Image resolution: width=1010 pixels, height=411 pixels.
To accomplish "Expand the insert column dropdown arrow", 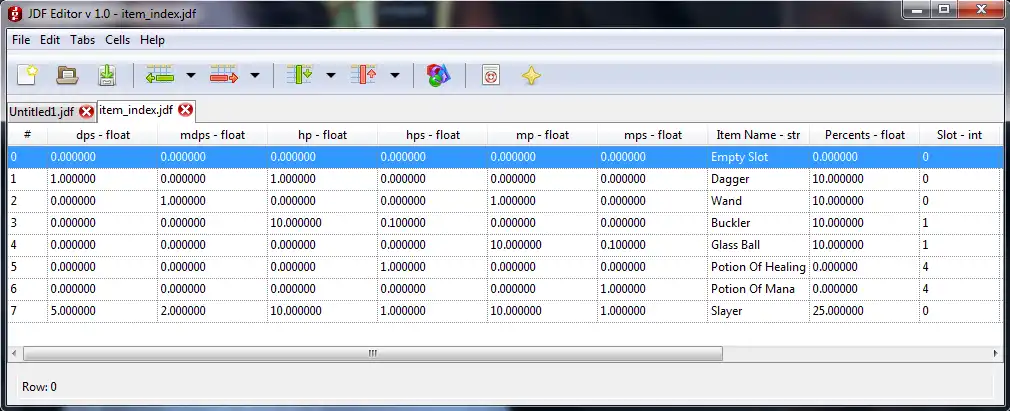I will tap(330, 75).
